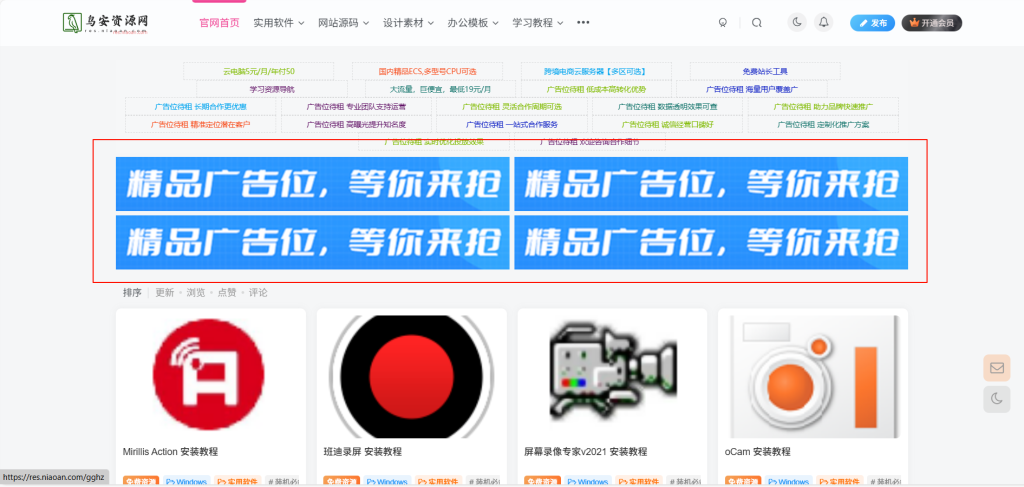Click the floating mail contact icon
The height and width of the screenshot is (487, 1024).
point(997,368)
